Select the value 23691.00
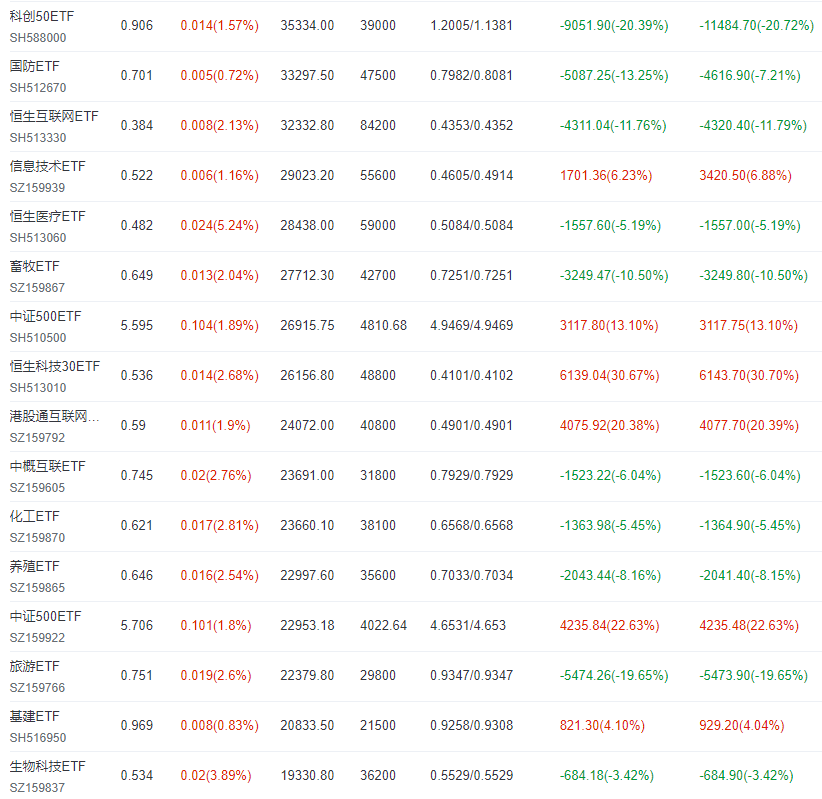 [307, 476]
